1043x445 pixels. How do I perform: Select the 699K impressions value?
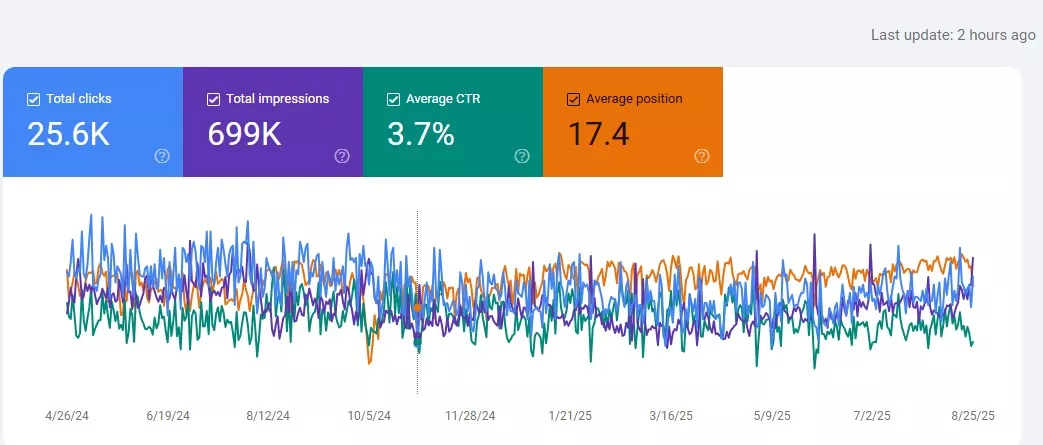[245, 134]
